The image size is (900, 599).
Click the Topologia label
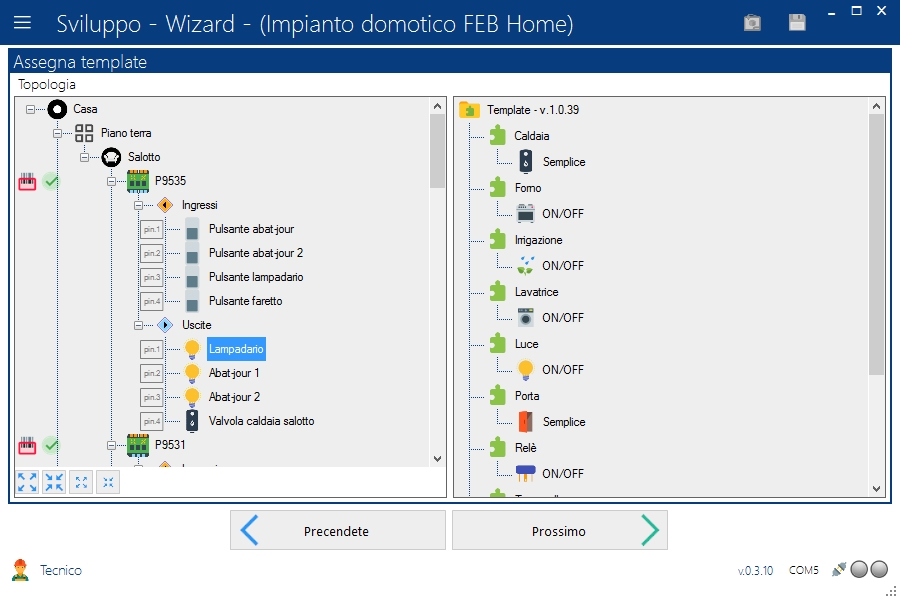46,84
